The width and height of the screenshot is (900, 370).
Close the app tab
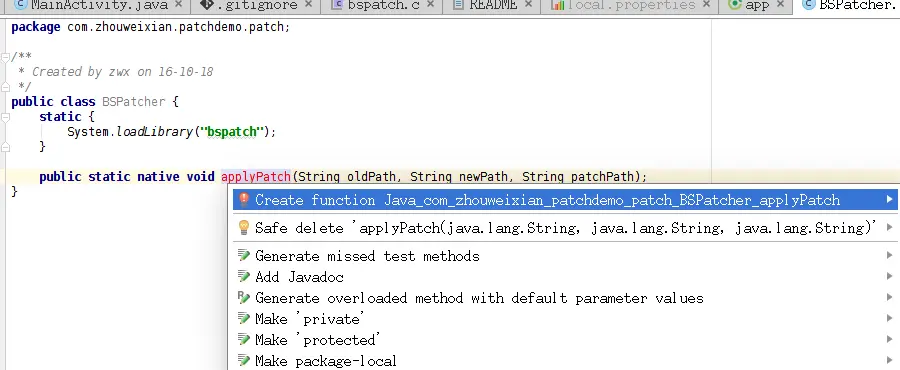(780, 5)
